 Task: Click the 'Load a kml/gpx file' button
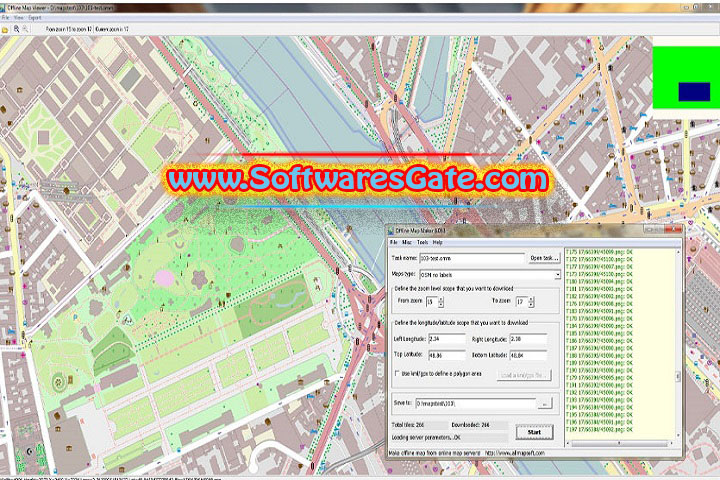pyautogui.click(x=523, y=375)
